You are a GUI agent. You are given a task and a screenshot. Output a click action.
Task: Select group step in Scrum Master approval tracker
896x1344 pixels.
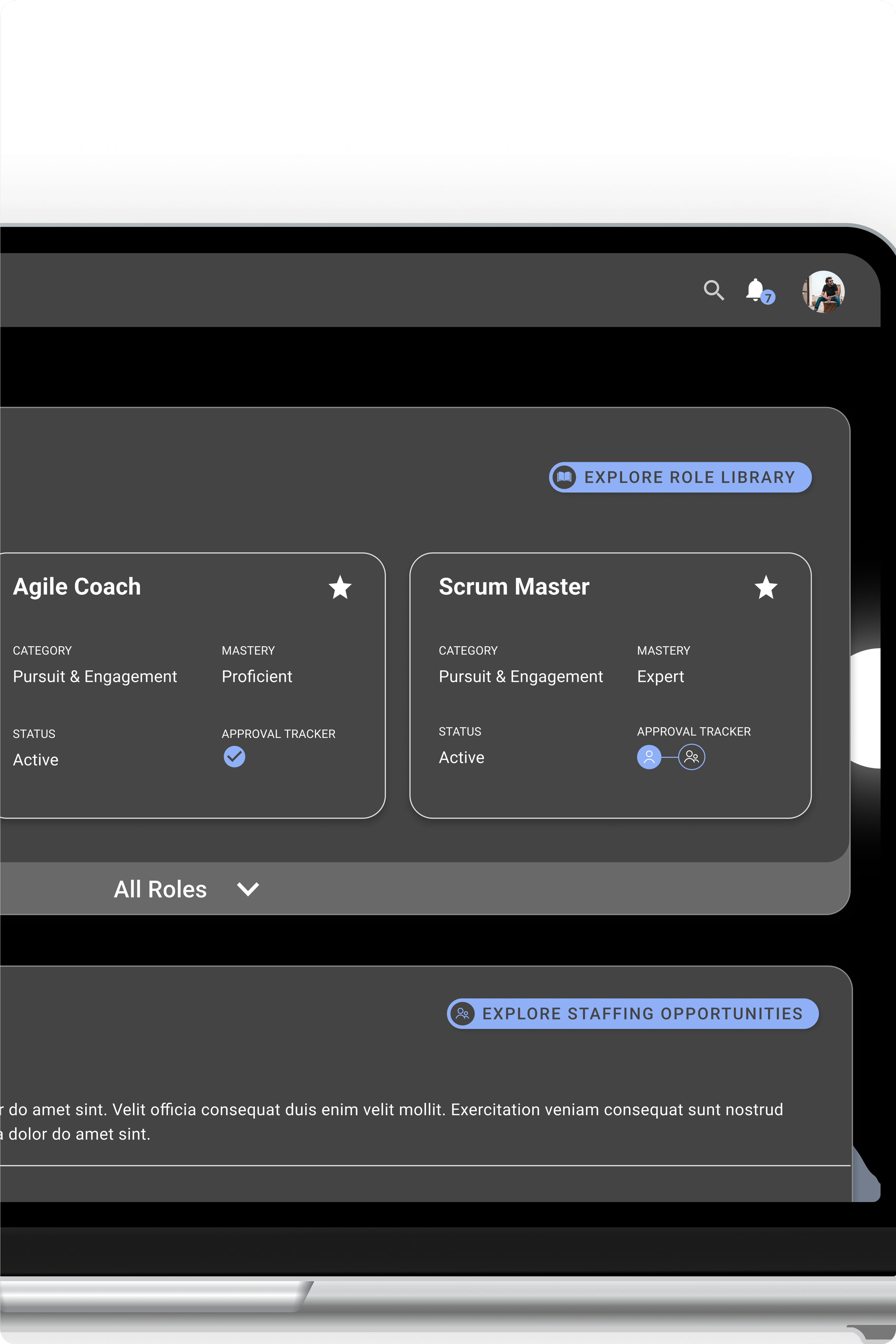pos(691,757)
